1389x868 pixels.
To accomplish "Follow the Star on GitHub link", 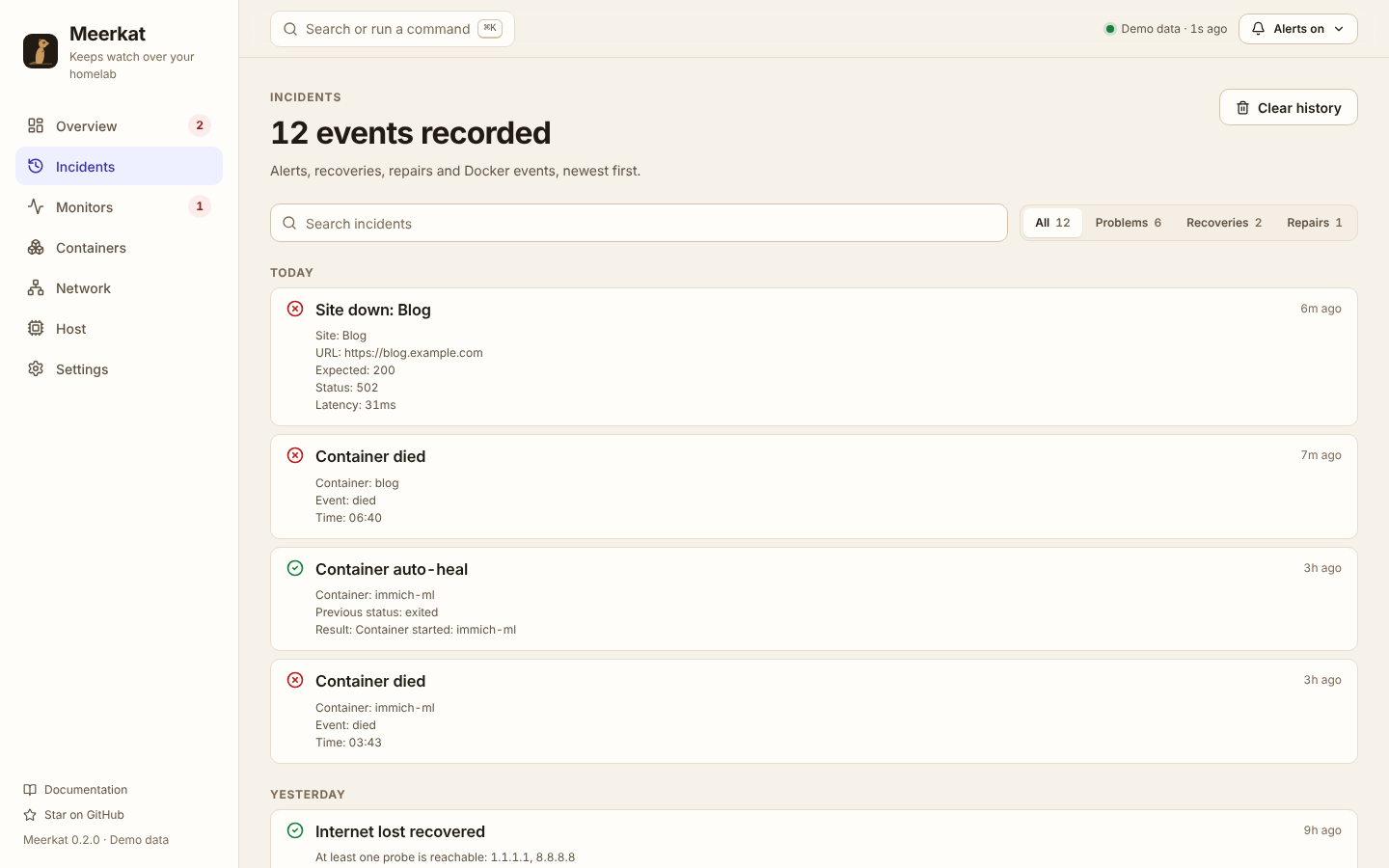I will (73, 814).
